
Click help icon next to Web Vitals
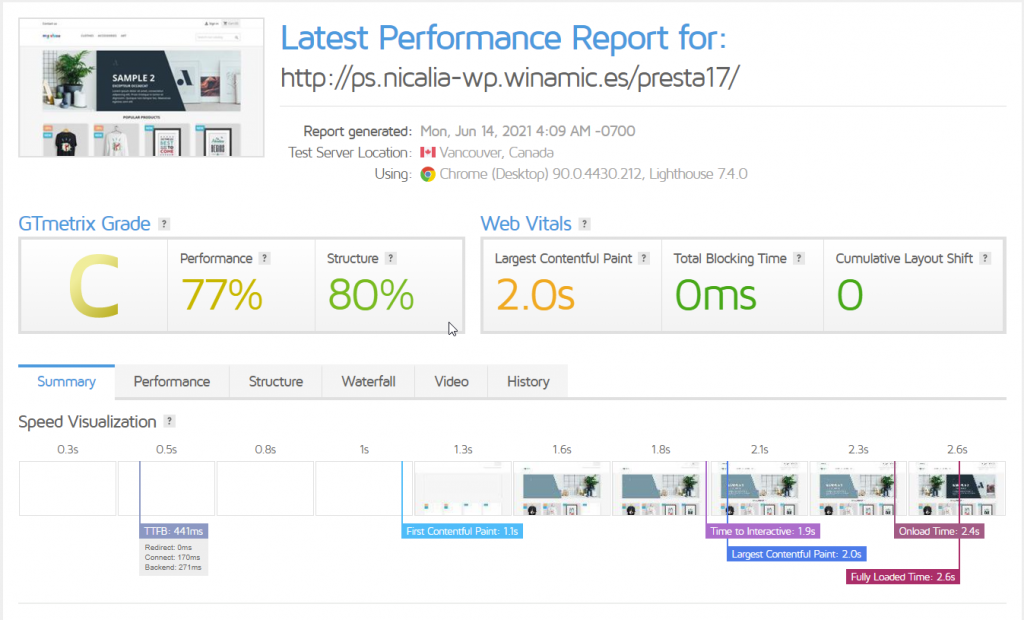point(585,224)
